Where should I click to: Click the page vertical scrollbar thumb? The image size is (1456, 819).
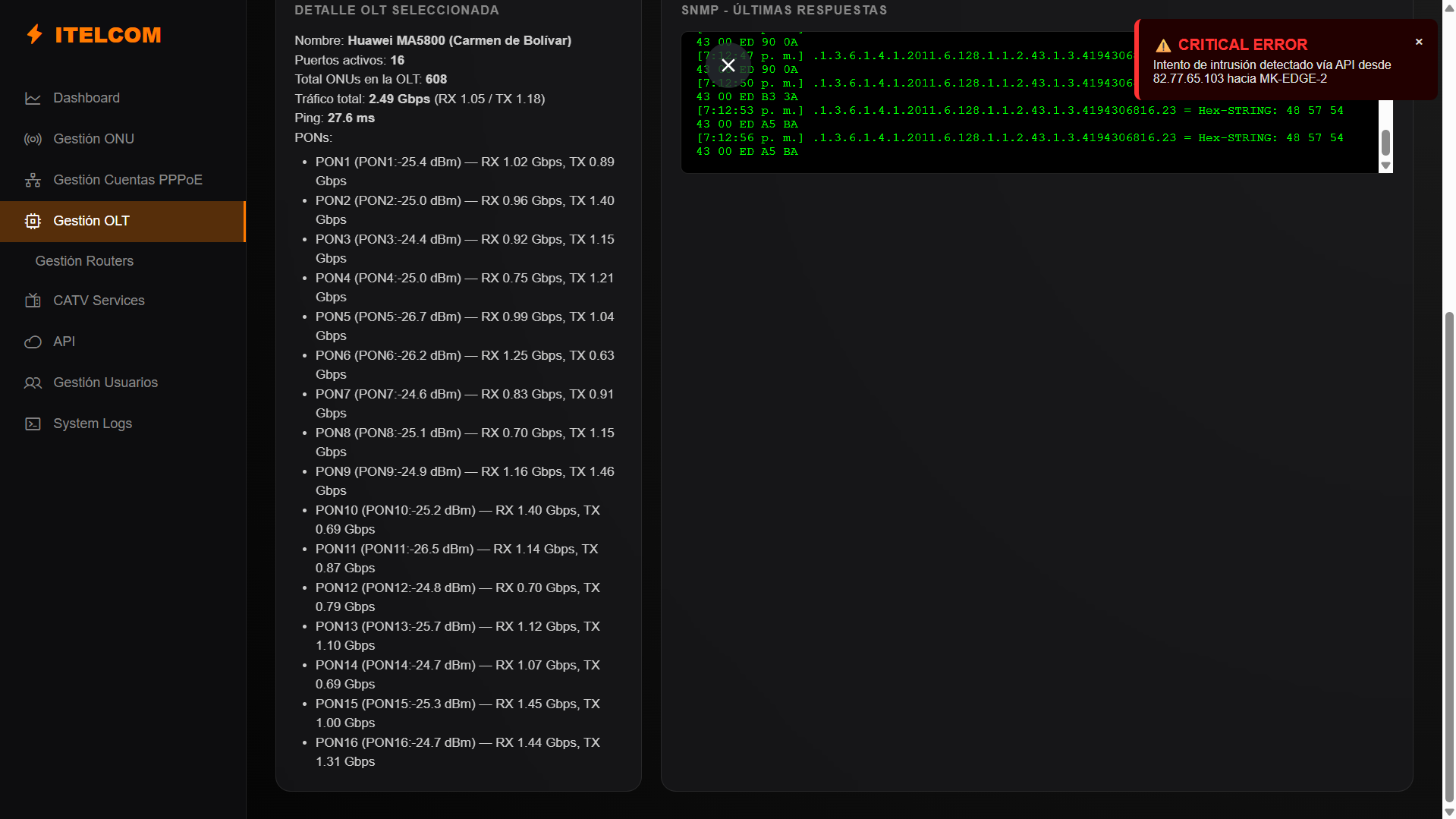pyautogui.click(x=1449, y=556)
